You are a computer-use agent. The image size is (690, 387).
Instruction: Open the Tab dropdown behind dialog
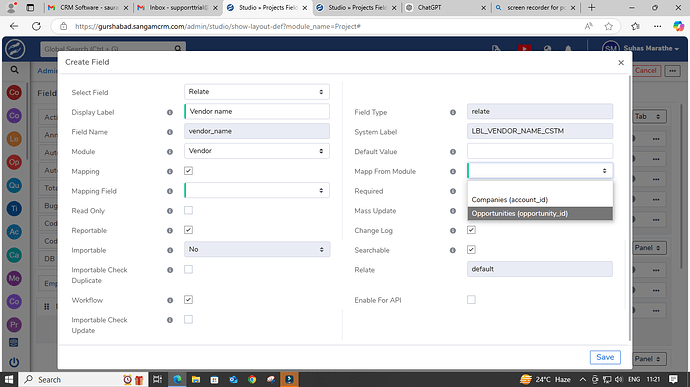pos(650,117)
